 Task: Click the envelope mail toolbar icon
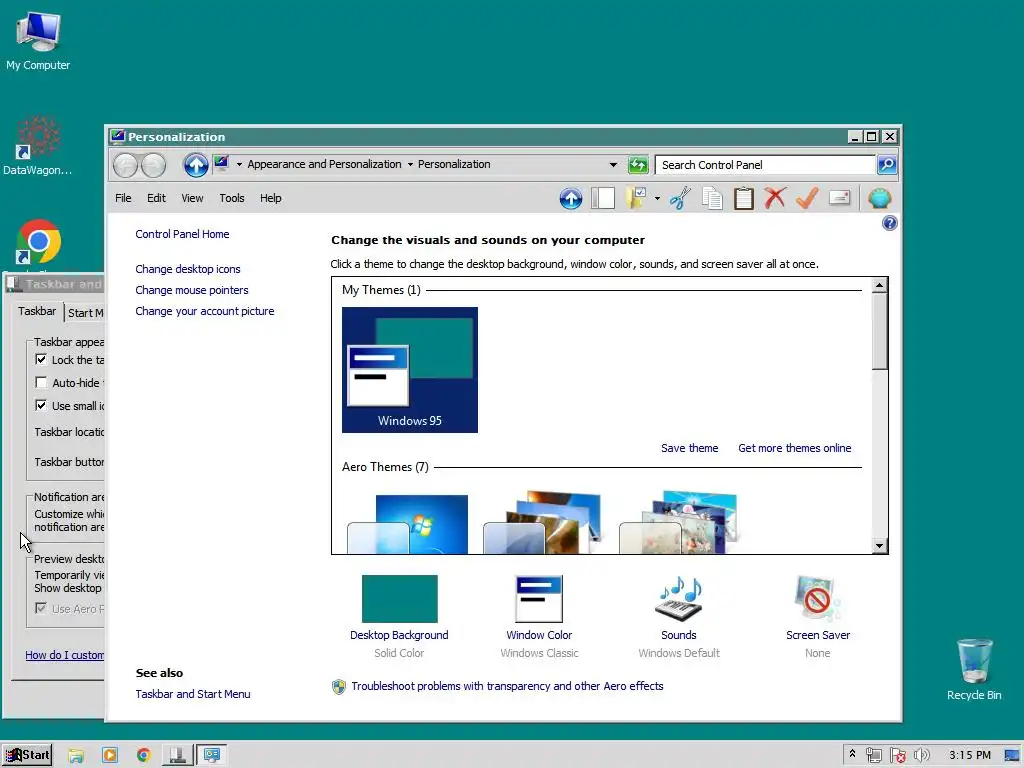click(x=839, y=198)
